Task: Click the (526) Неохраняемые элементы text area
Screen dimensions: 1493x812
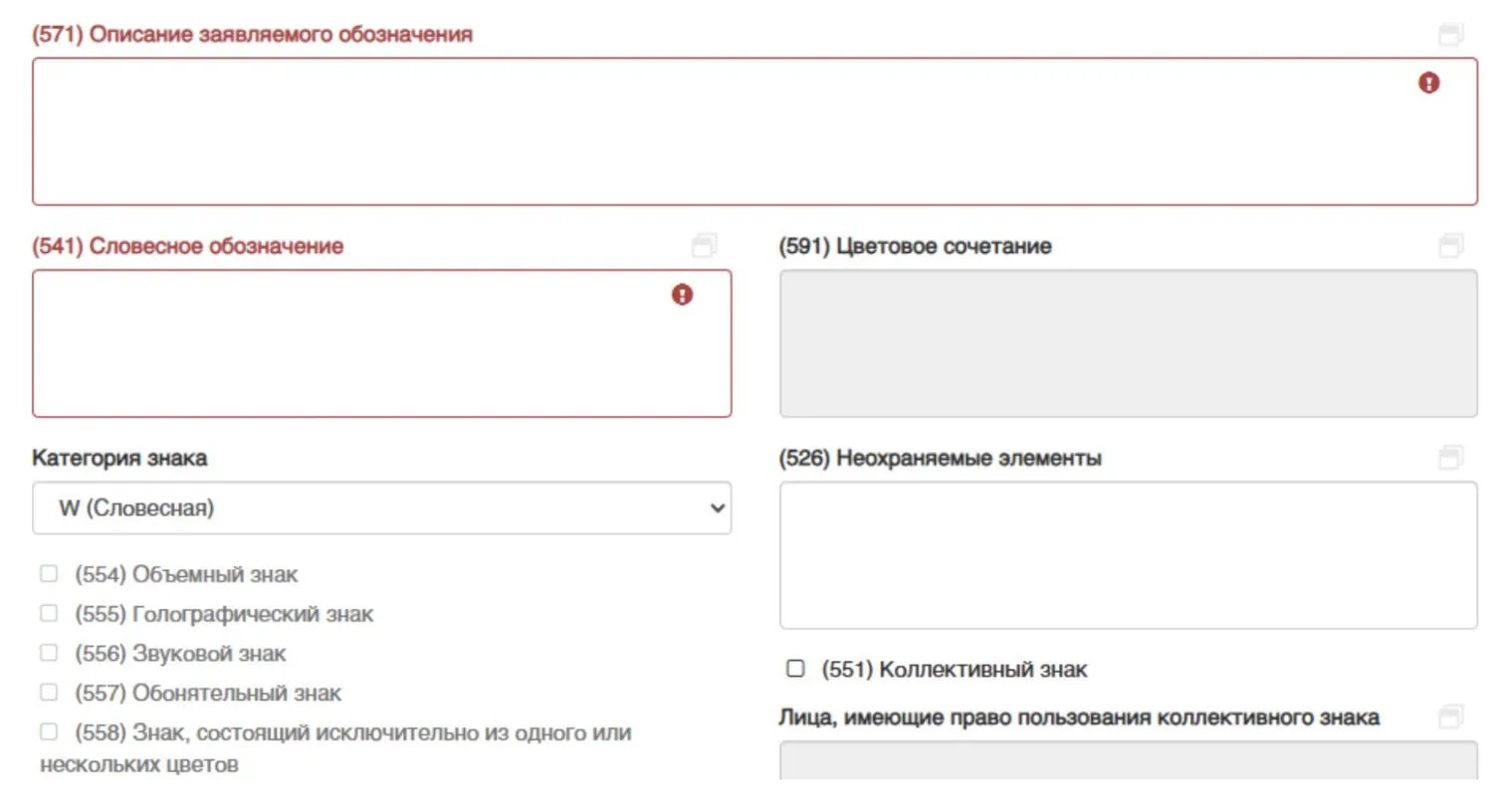Action: coord(1128,555)
